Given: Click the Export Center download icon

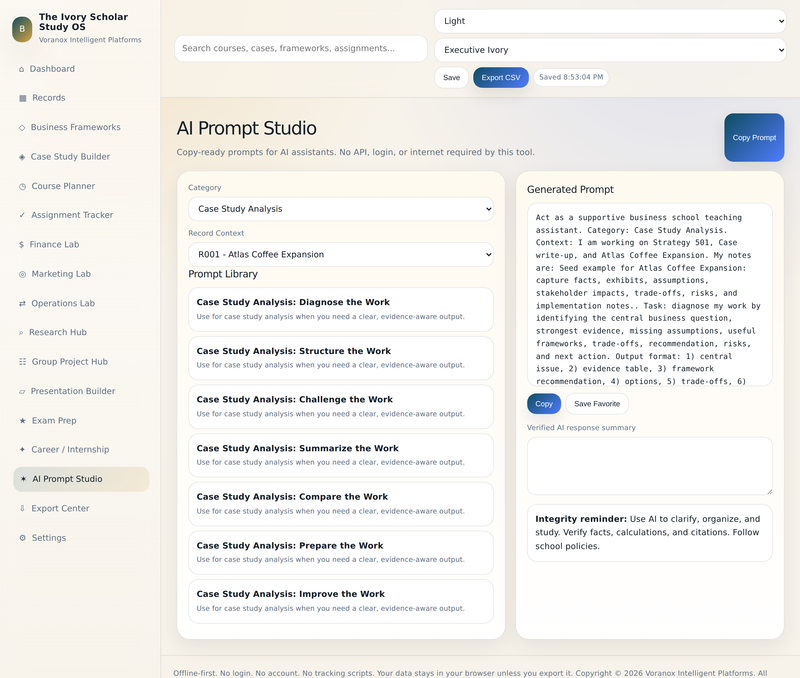Looking at the screenshot, I should pos(22,509).
